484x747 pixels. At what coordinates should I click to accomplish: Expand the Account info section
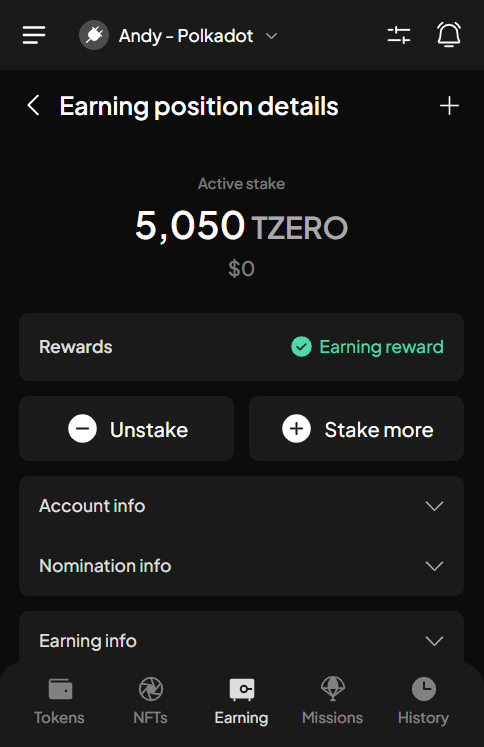point(242,506)
